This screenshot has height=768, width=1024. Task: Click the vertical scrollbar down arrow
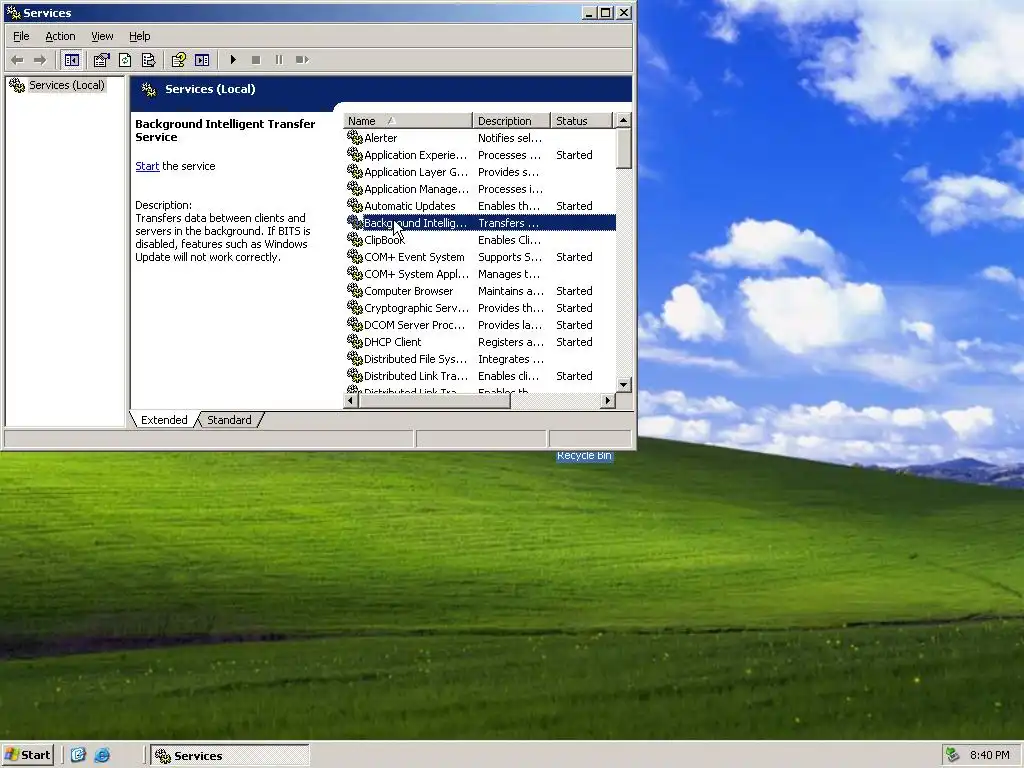[x=624, y=385]
